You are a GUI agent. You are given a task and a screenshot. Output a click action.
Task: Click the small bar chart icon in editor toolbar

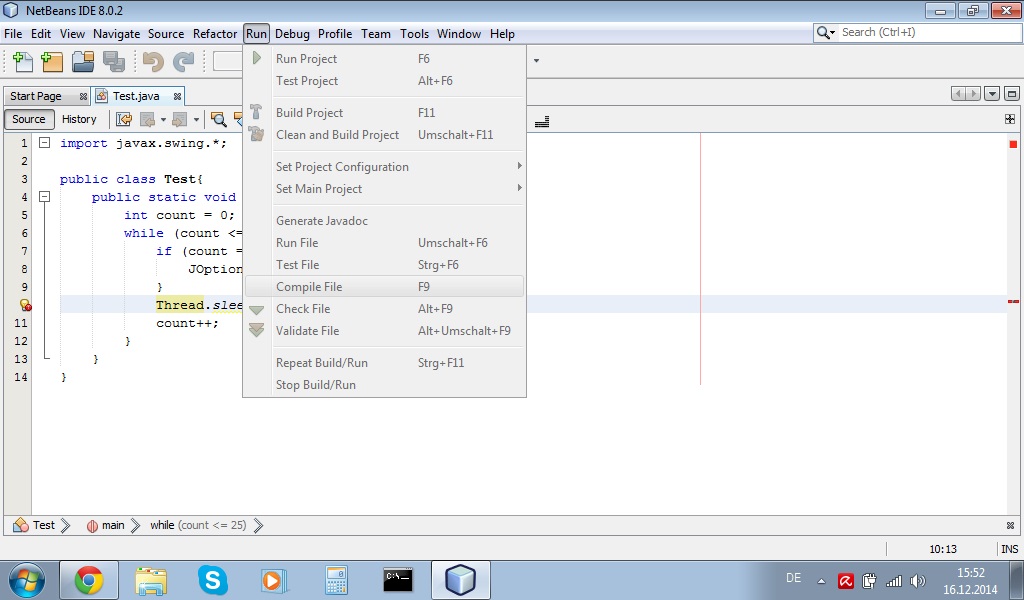pos(541,121)
